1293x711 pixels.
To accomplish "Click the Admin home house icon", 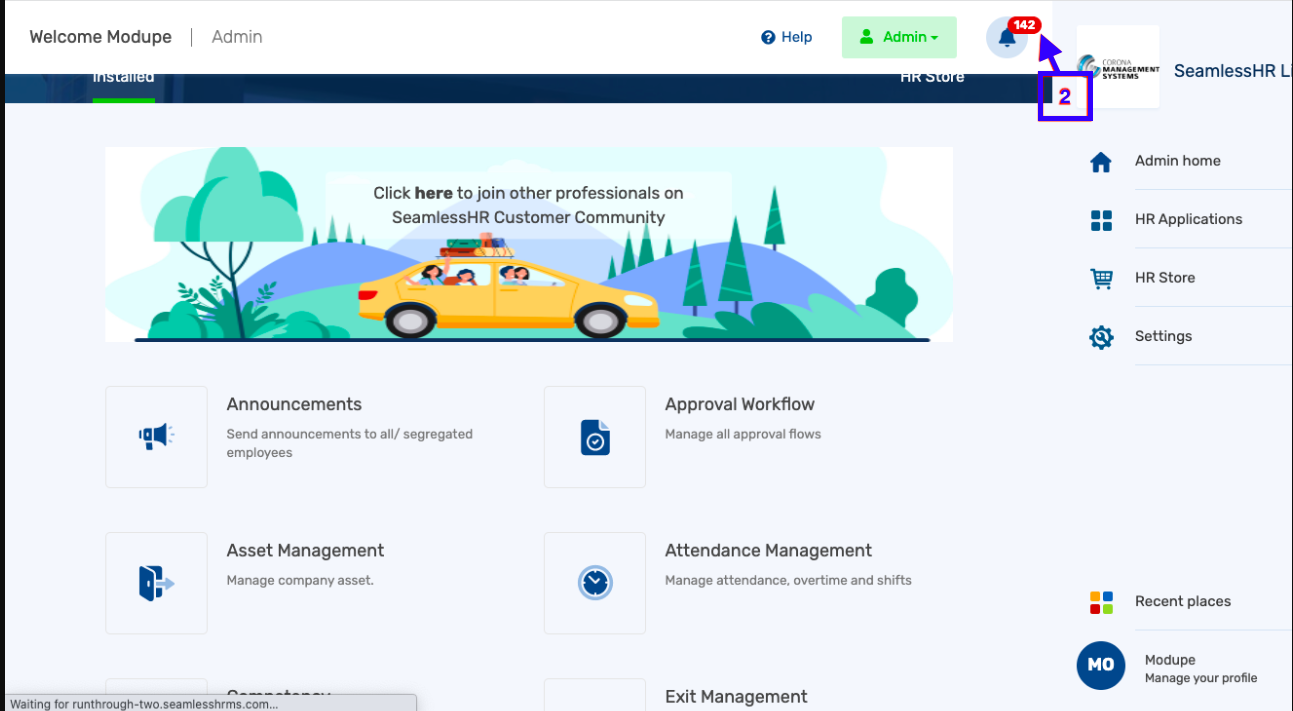I will (x=1101, y=162).
